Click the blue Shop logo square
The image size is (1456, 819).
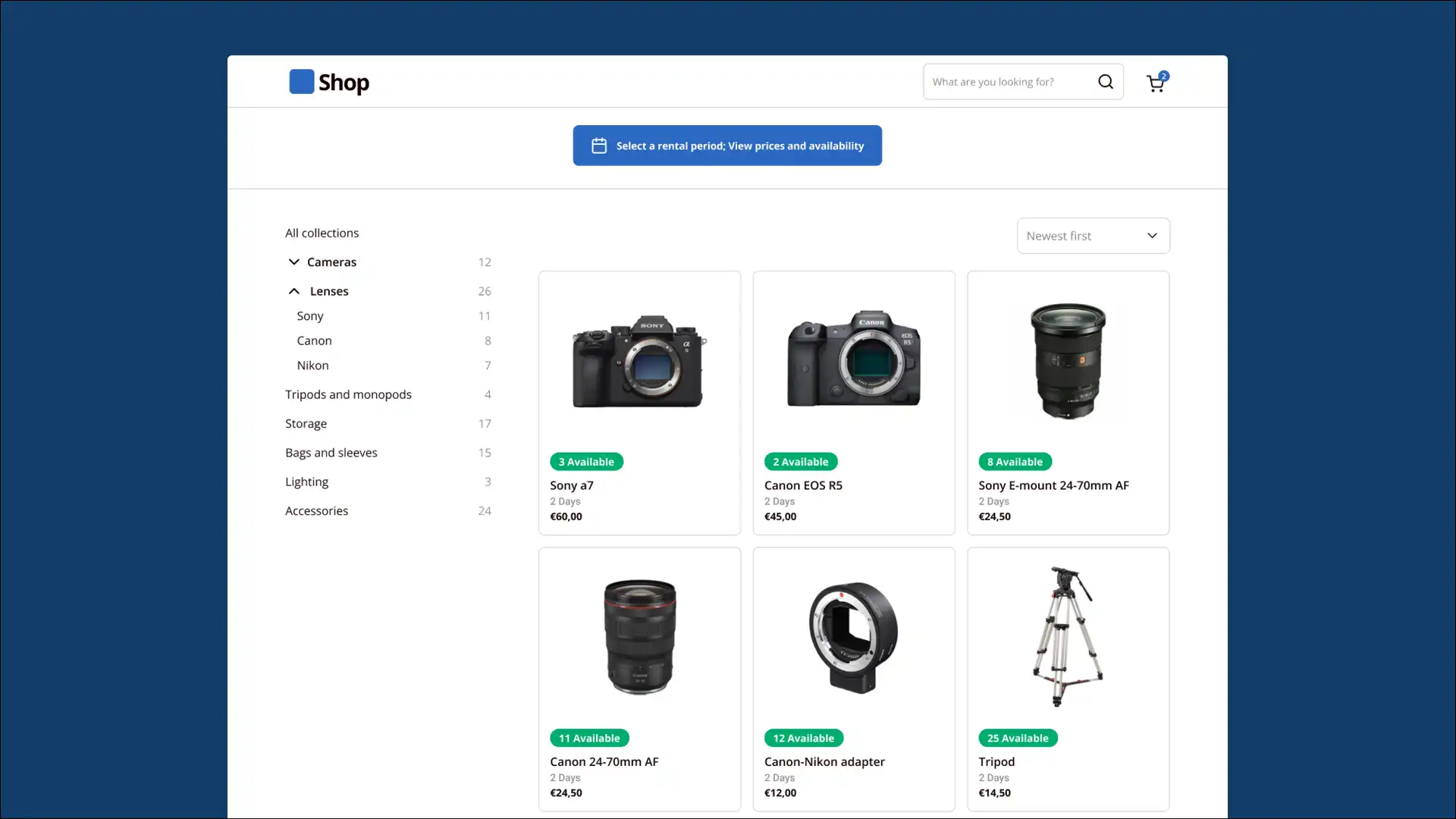click(301, 82)
